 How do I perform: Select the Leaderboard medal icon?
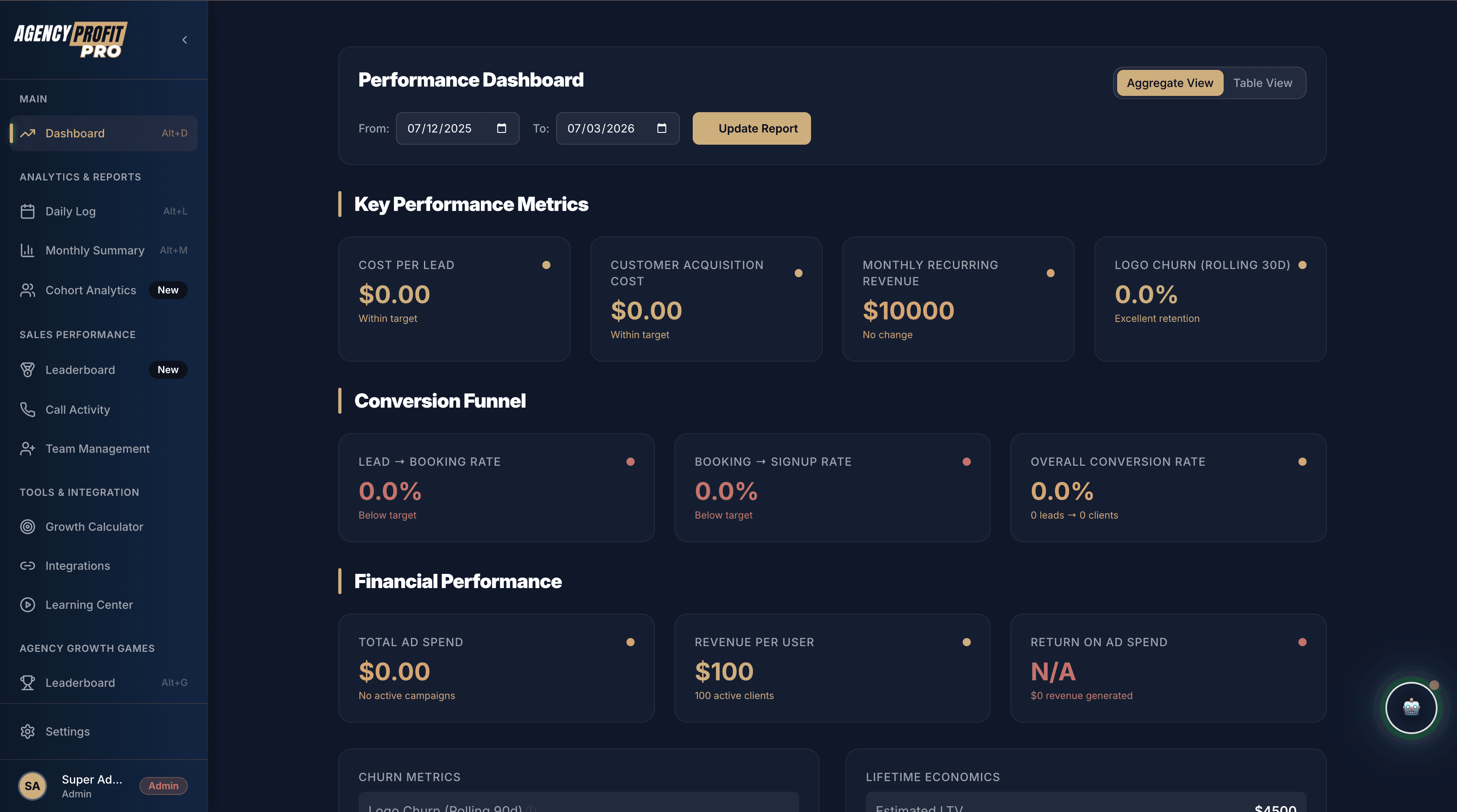pyautogui.click(x=28, y=369)
